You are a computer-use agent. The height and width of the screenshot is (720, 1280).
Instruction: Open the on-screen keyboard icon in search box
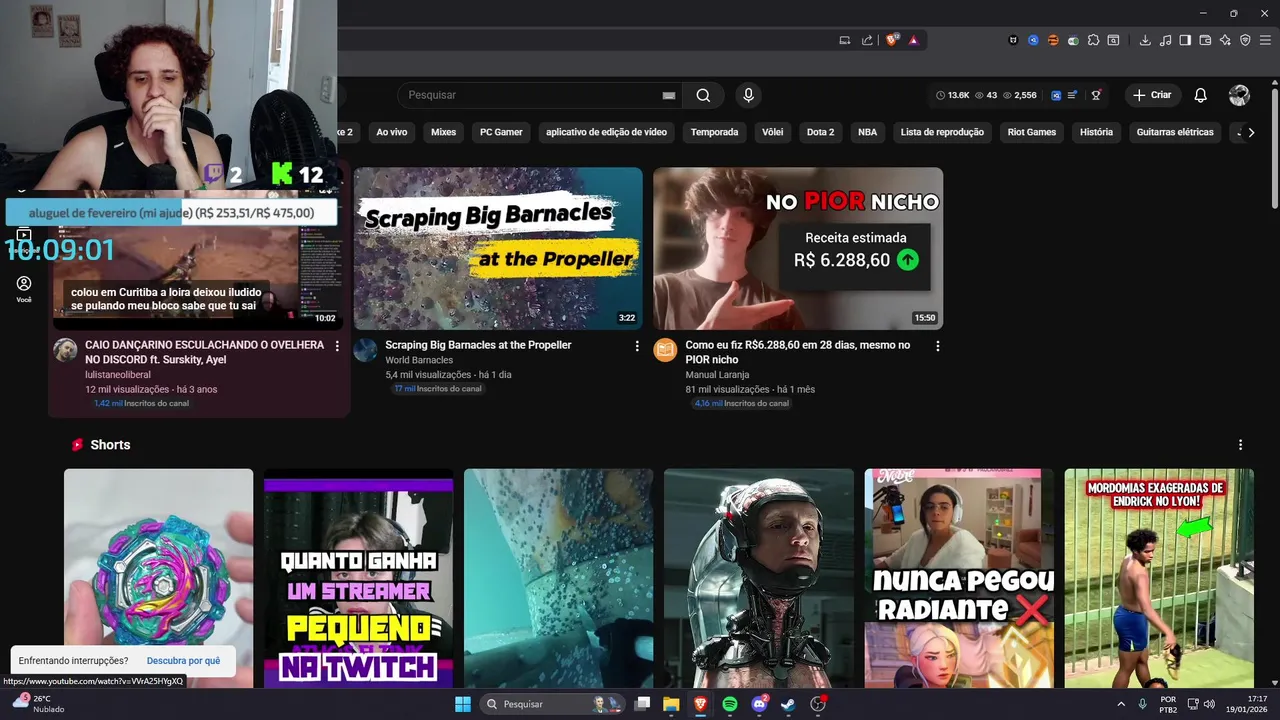[669, 95]
